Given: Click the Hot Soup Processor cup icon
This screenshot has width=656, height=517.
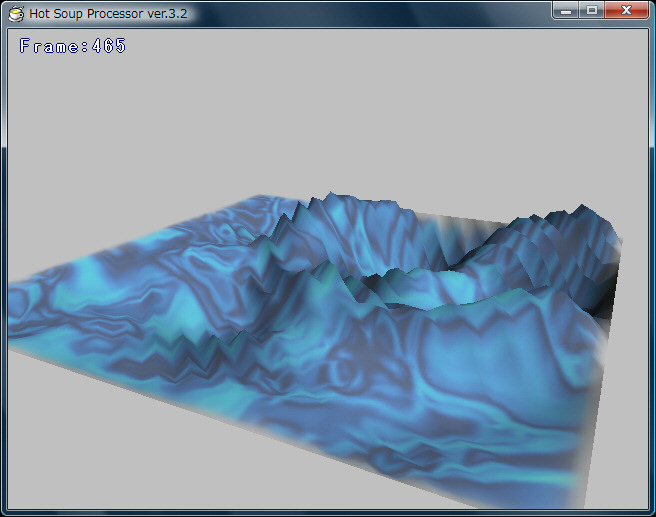Looking at the screenshot, I should (16, 14).
